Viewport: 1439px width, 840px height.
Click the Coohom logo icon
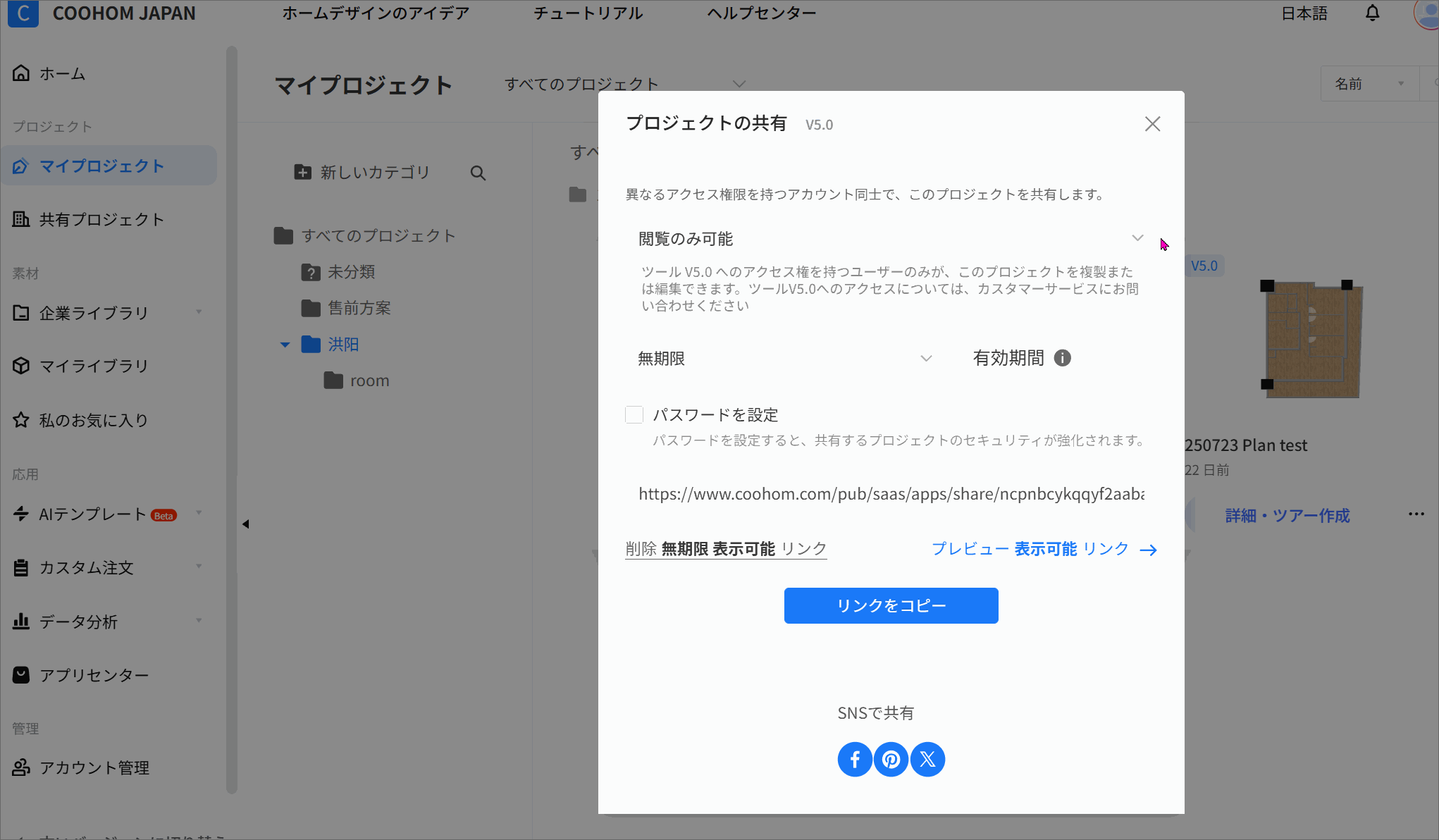(x=23, y=13)
